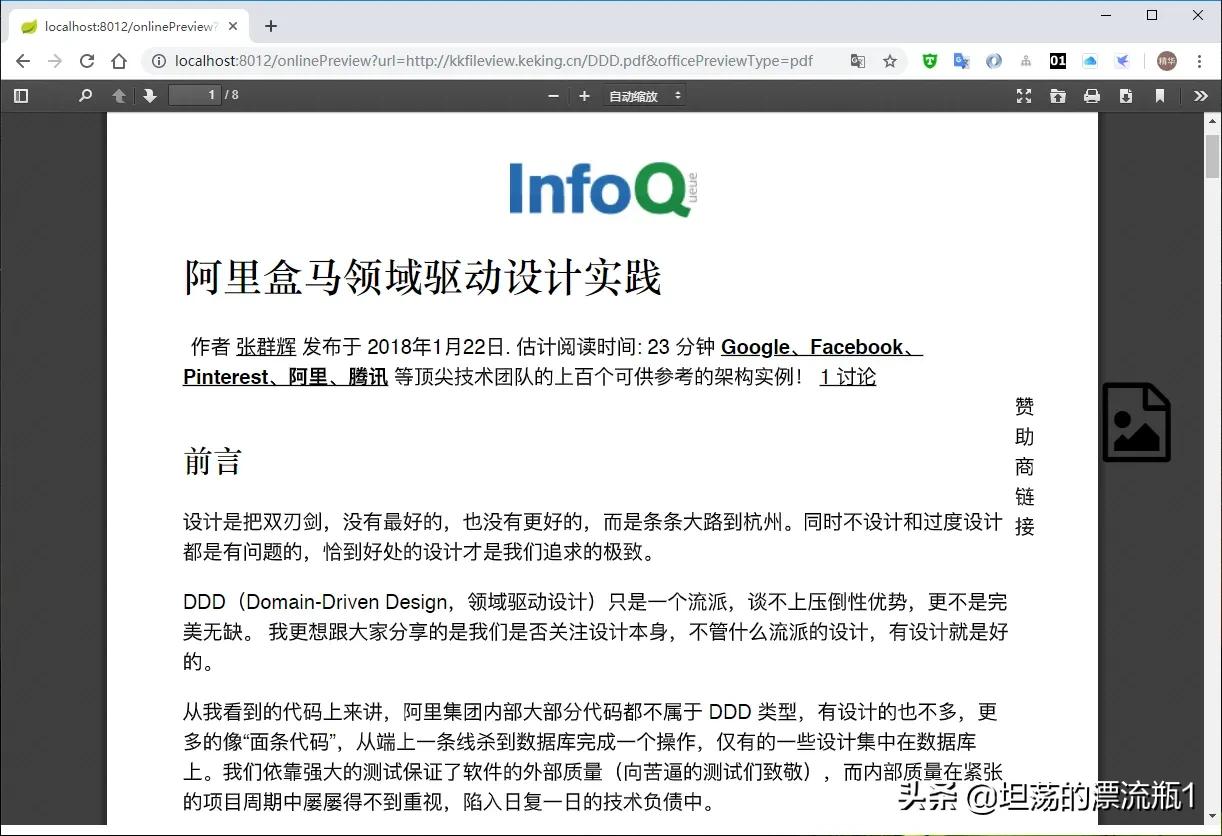Click the blue cloud extension icon
Viewport: 1222px width, 836px height.
1089,61
